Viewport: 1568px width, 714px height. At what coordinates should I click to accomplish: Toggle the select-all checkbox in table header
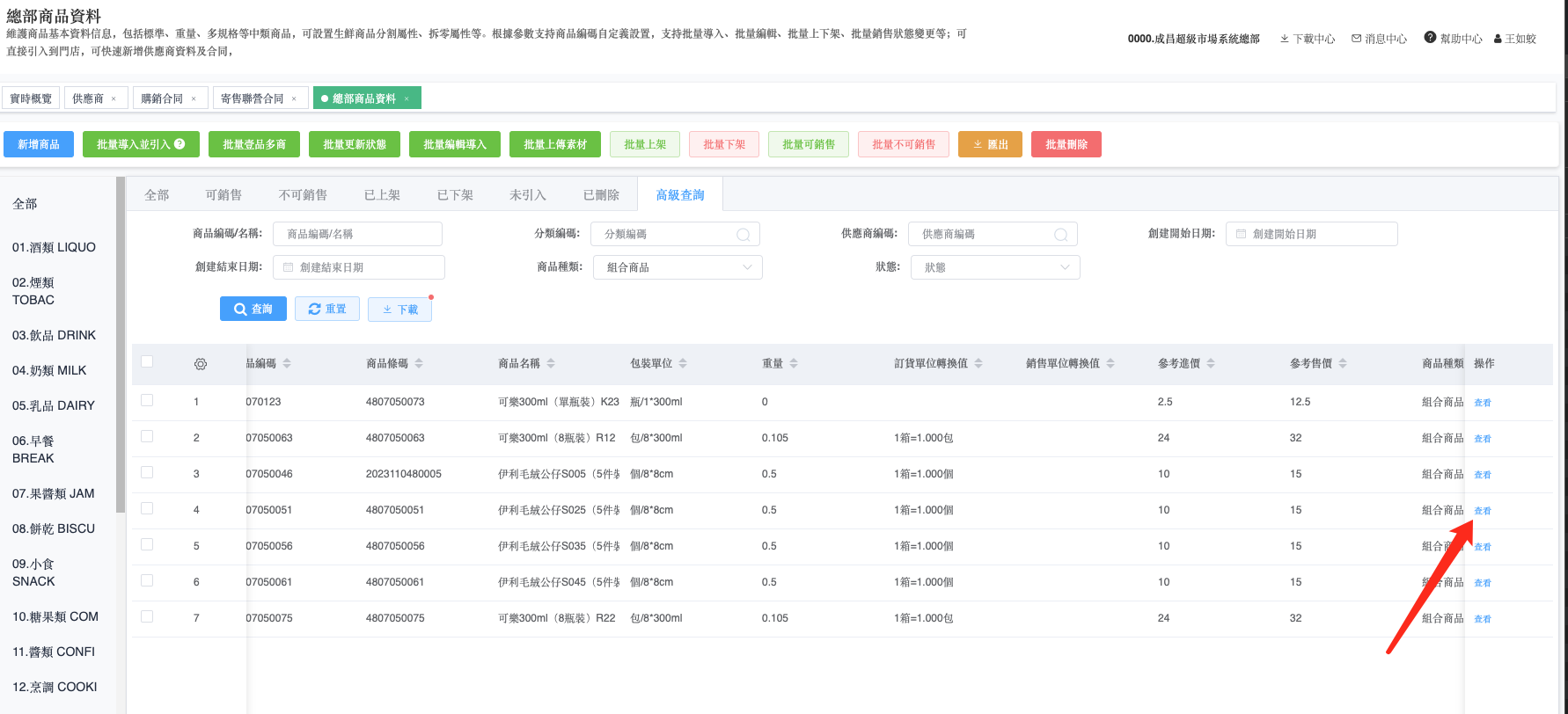[x=147, y=362]
